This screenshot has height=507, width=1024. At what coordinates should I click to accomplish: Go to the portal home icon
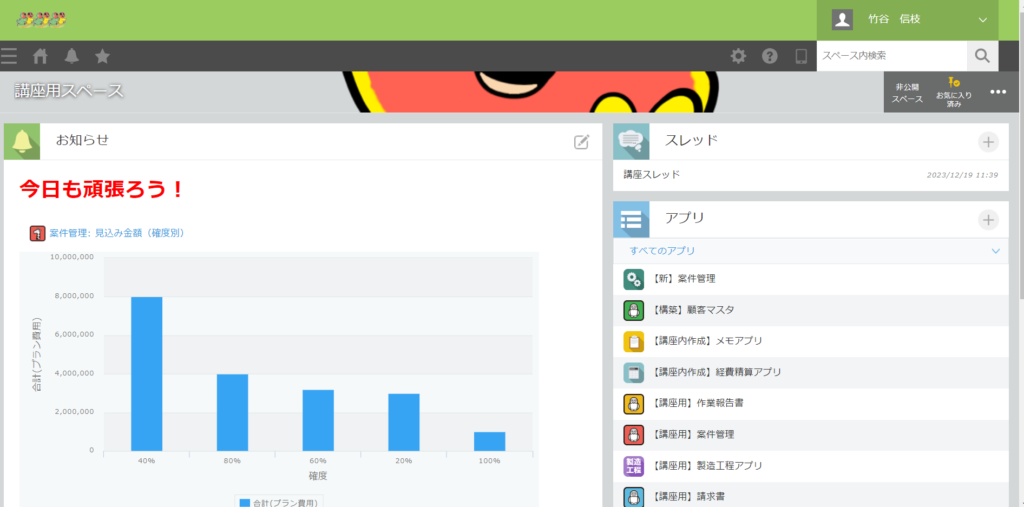click(40, 57)
